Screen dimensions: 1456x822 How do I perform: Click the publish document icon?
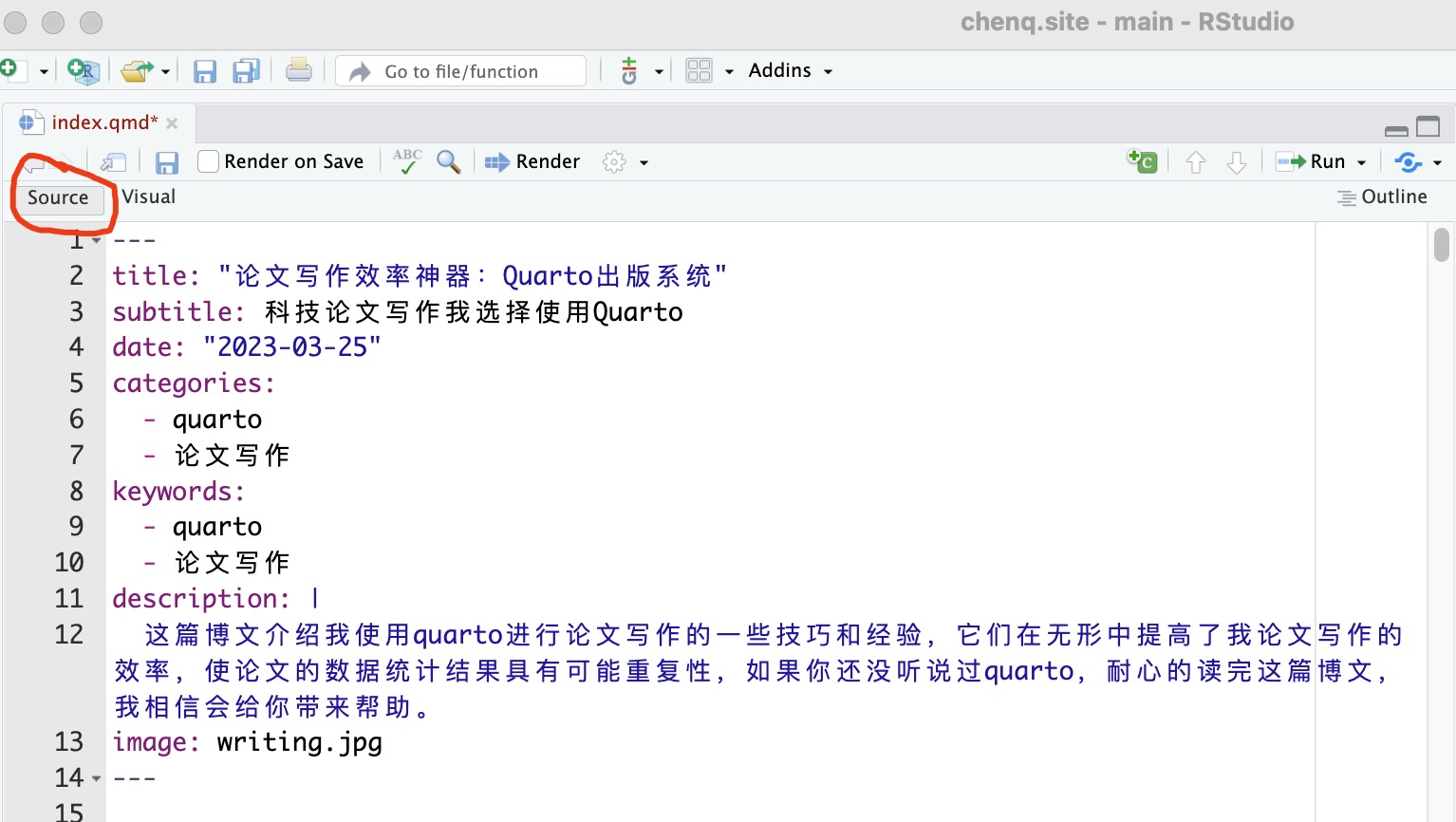pyautogui.click(x=1409, y=162)
